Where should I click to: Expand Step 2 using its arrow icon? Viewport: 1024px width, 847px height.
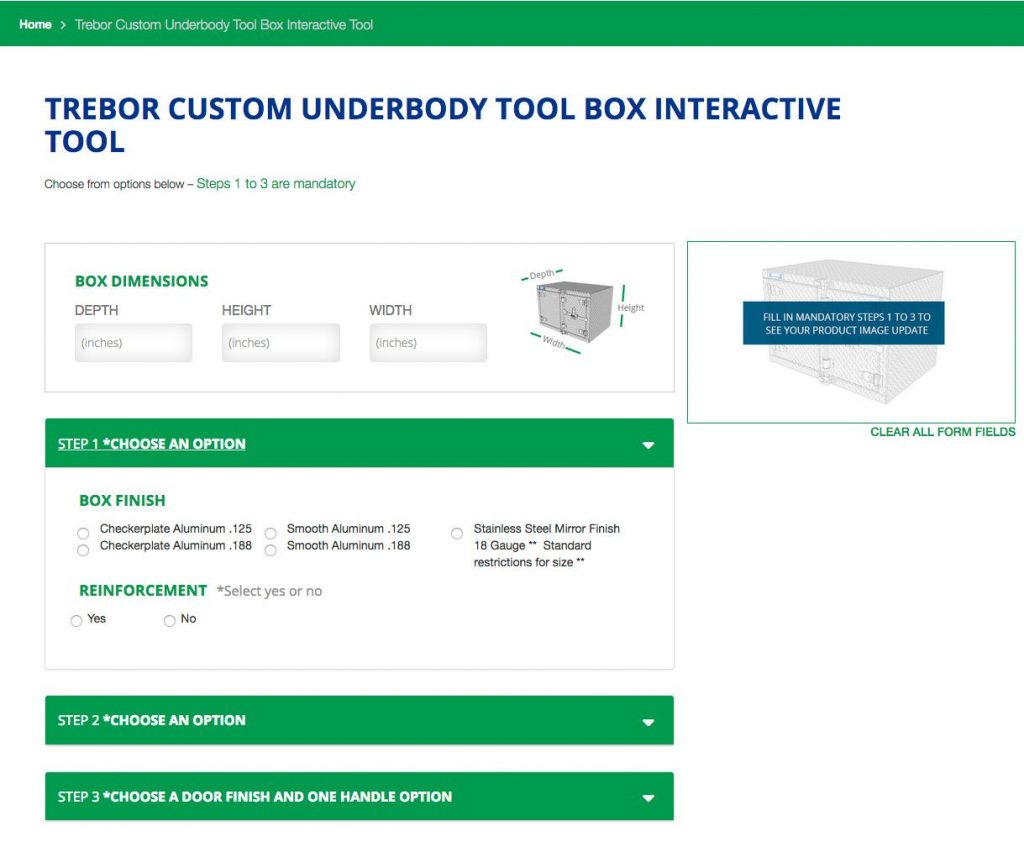[648, 722]
